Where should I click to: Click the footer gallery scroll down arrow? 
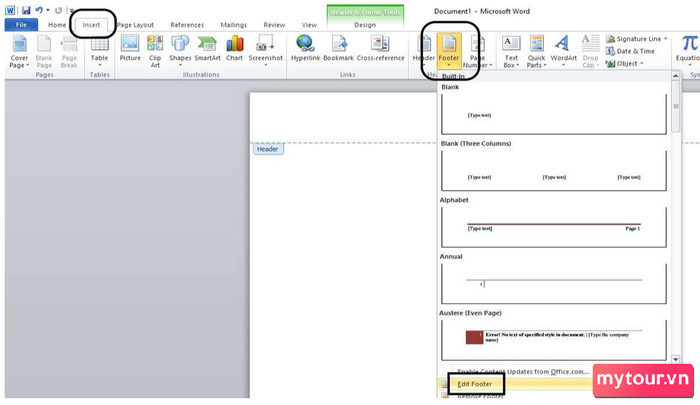coord(675,359)
